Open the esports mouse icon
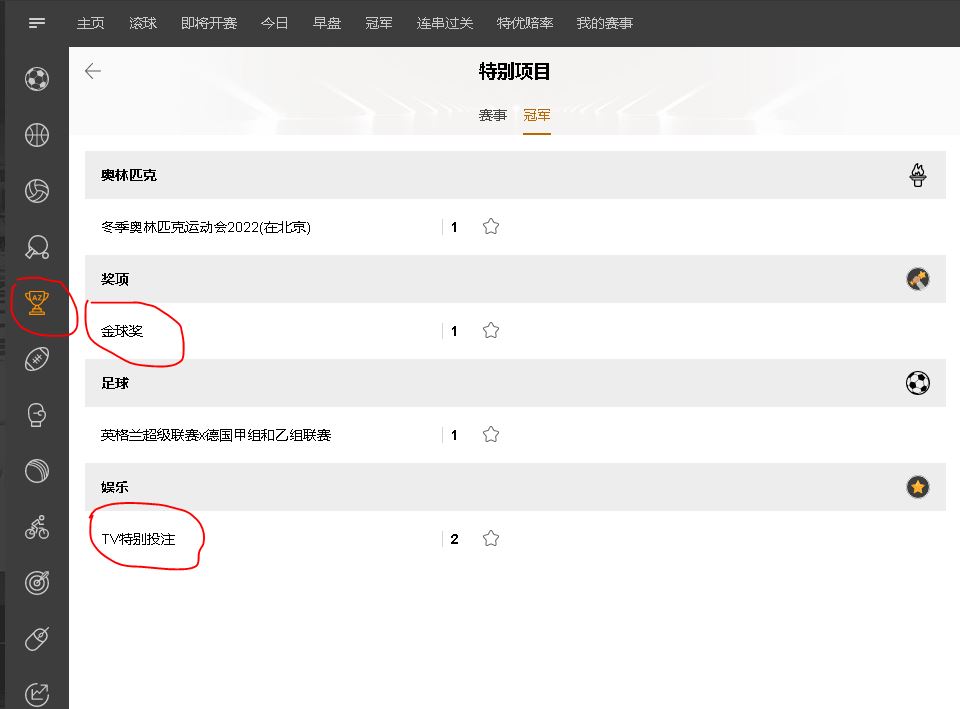 click(x=37, y=638)
